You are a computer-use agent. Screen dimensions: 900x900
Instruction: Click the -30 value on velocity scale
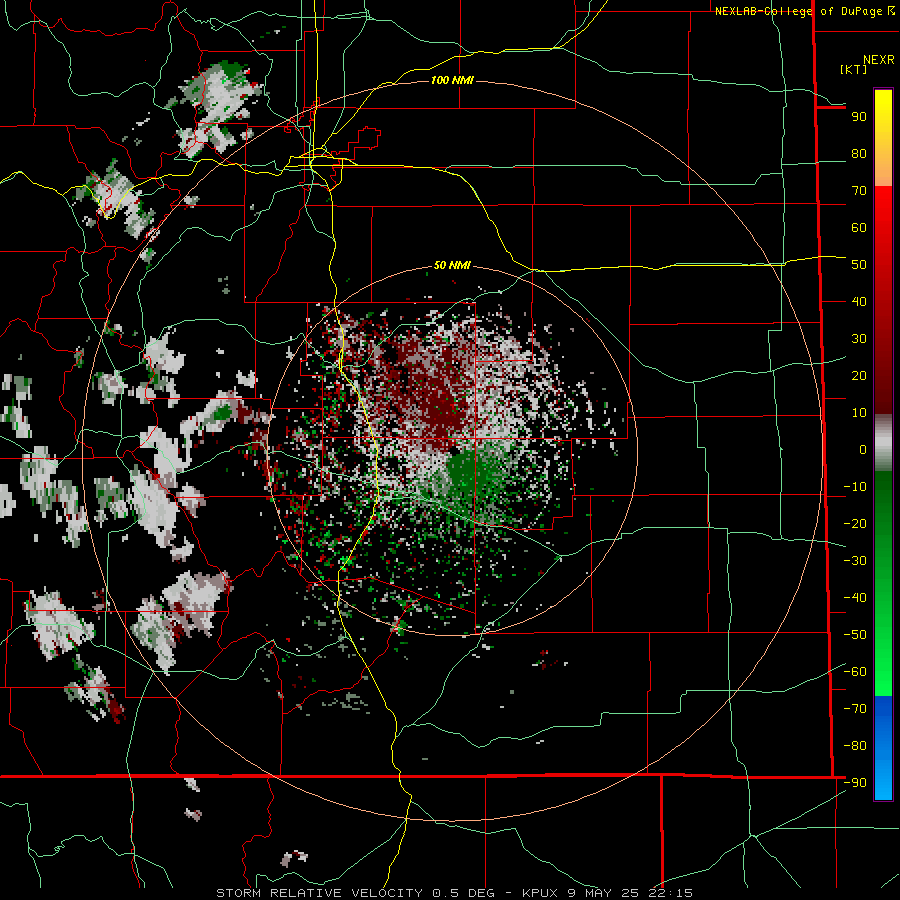855,561
